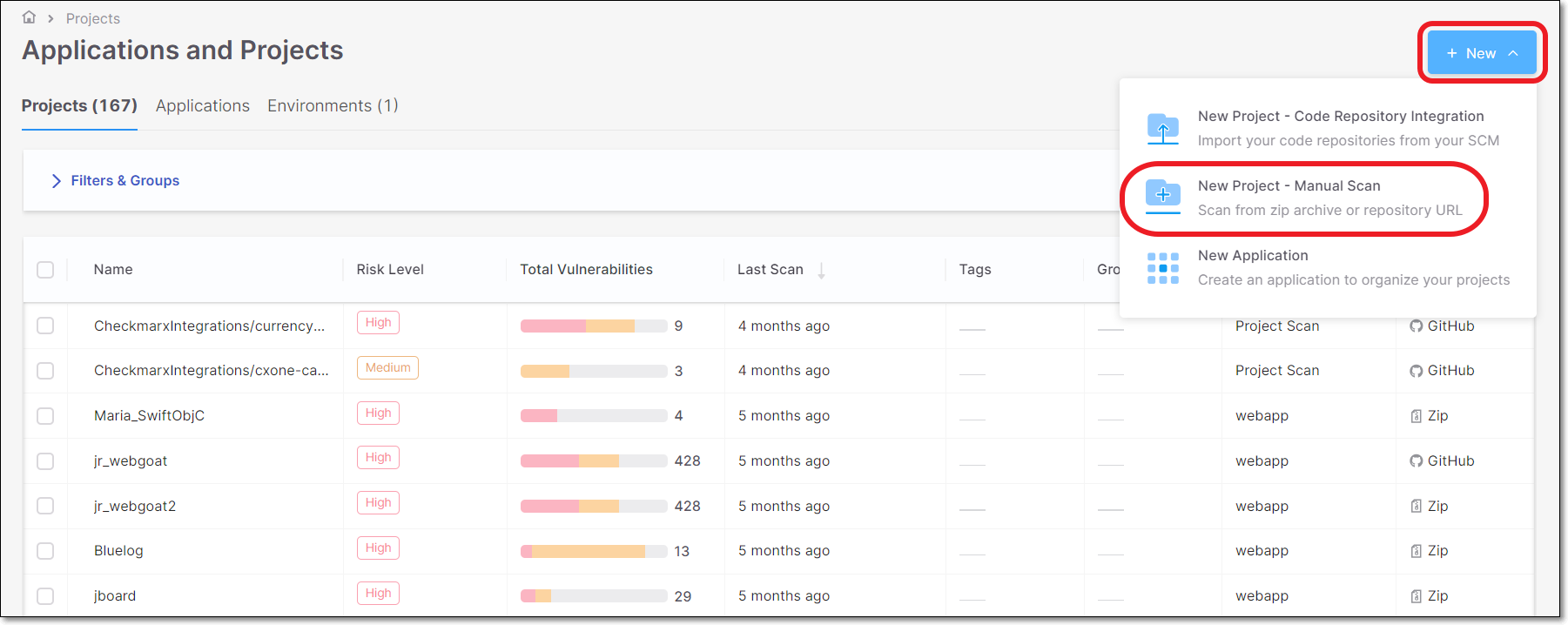Choose New Project - Manual Scan
Screen dimensions: 1568x625
pos(1328,198)
